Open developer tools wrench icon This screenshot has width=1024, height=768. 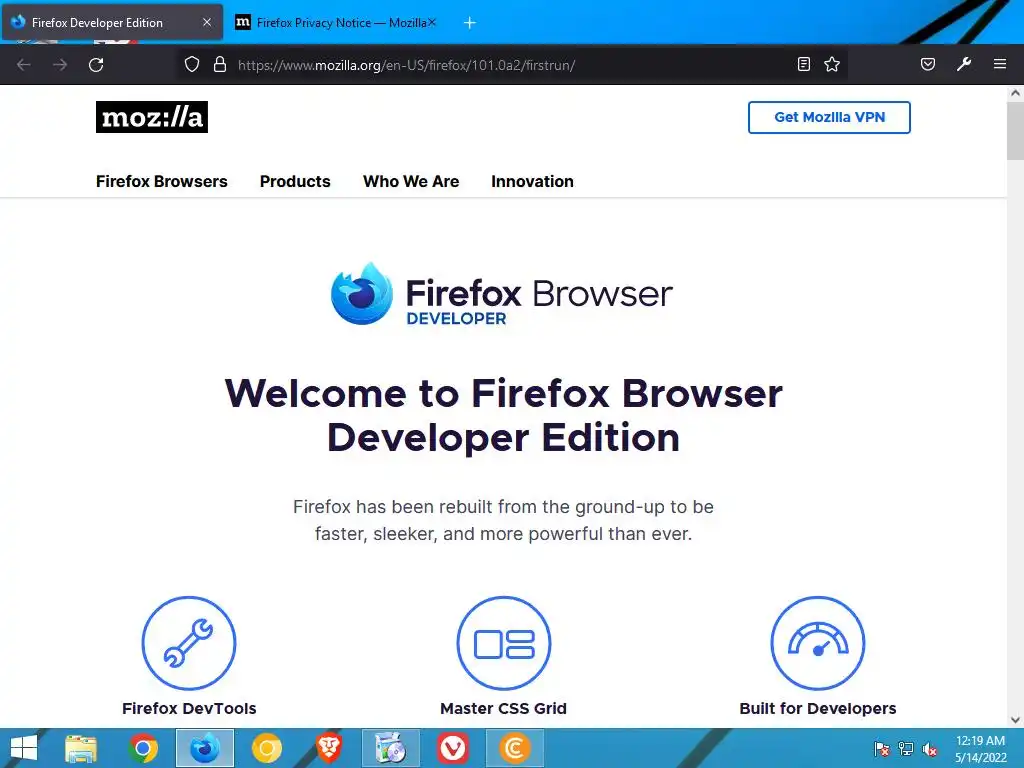tap(964, 64)
